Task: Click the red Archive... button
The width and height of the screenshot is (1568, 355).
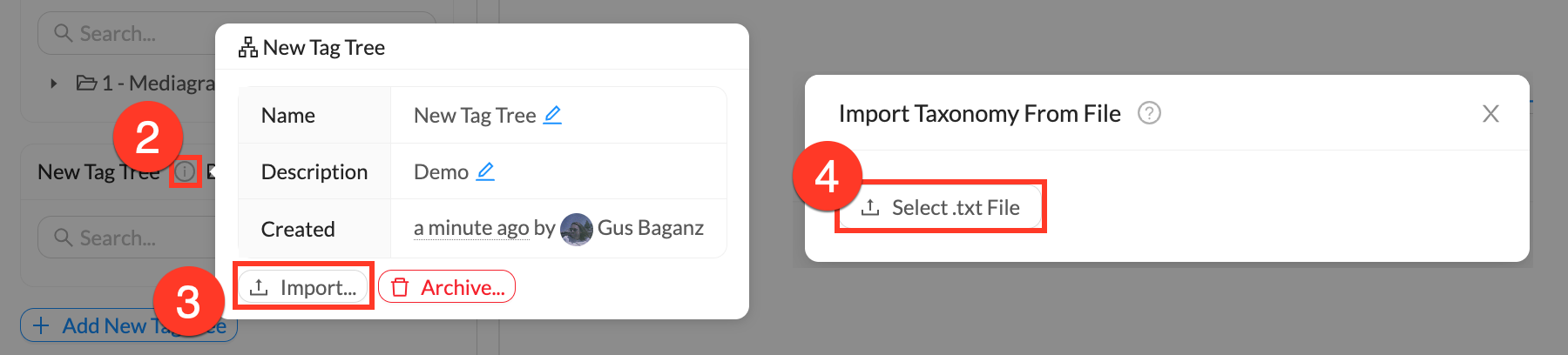Action: [x=447, y=287]
